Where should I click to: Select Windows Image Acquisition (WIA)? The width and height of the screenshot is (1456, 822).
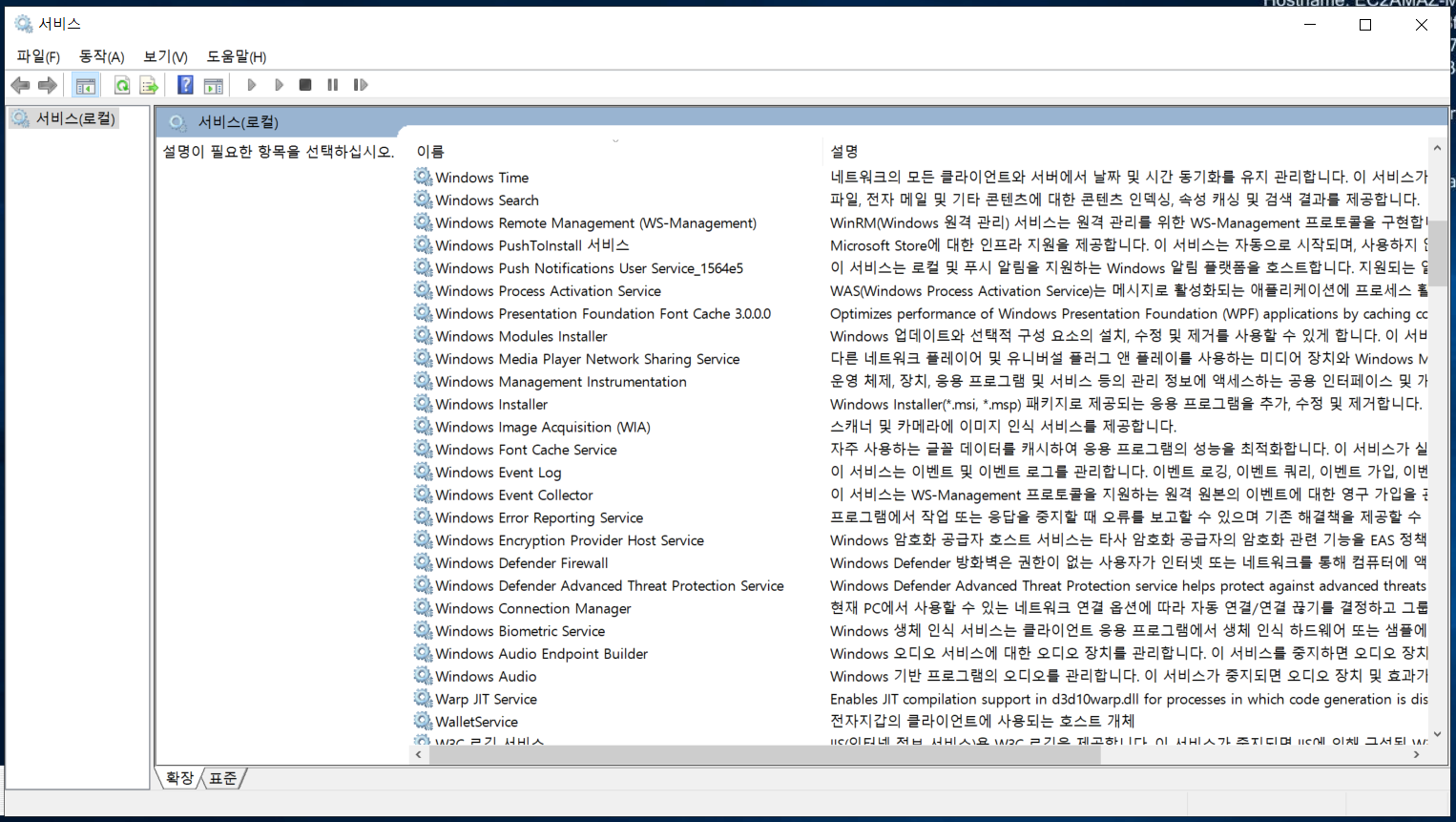[542, 427]
